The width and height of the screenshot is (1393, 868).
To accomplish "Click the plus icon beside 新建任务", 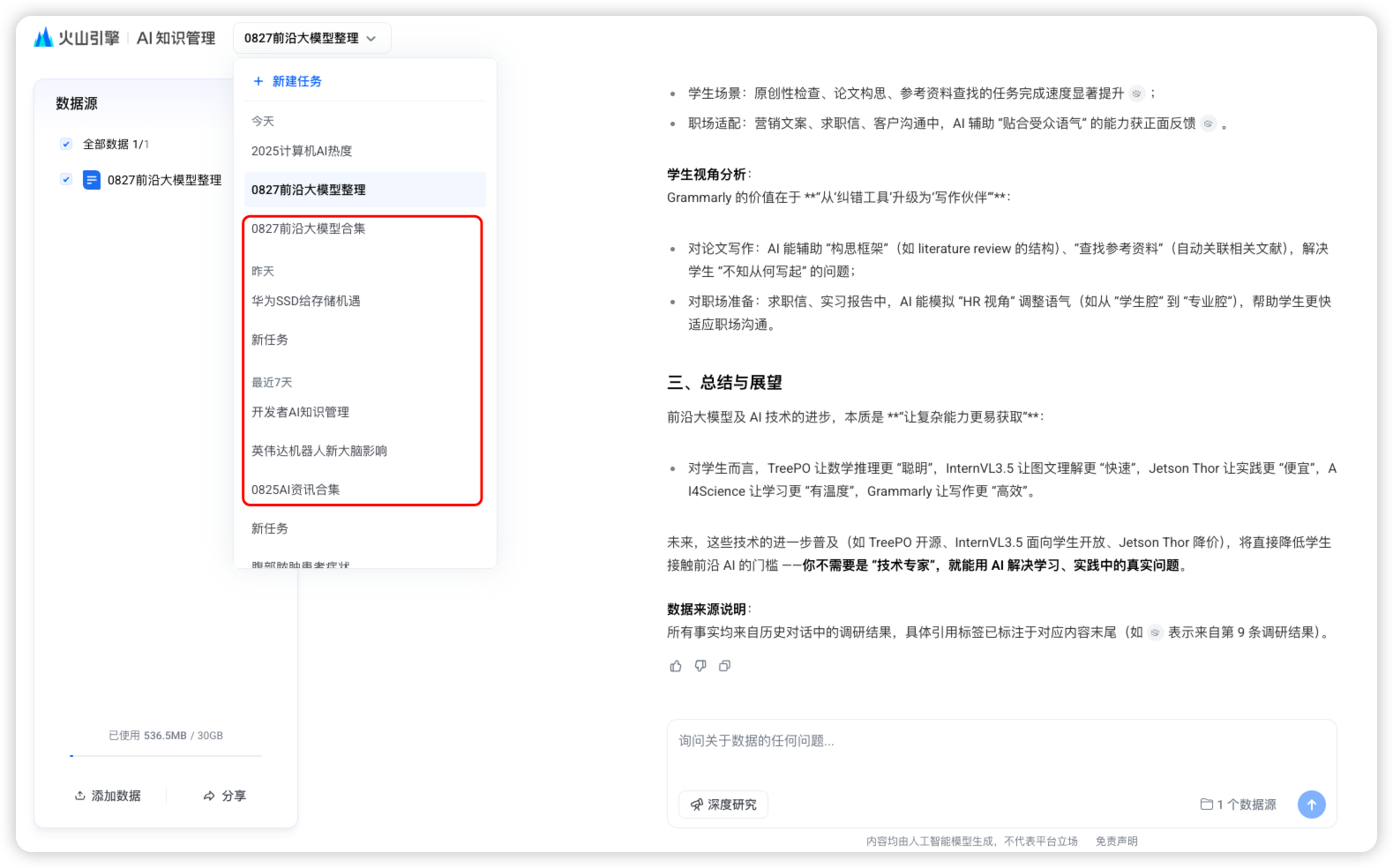I will tap(258, 81).
